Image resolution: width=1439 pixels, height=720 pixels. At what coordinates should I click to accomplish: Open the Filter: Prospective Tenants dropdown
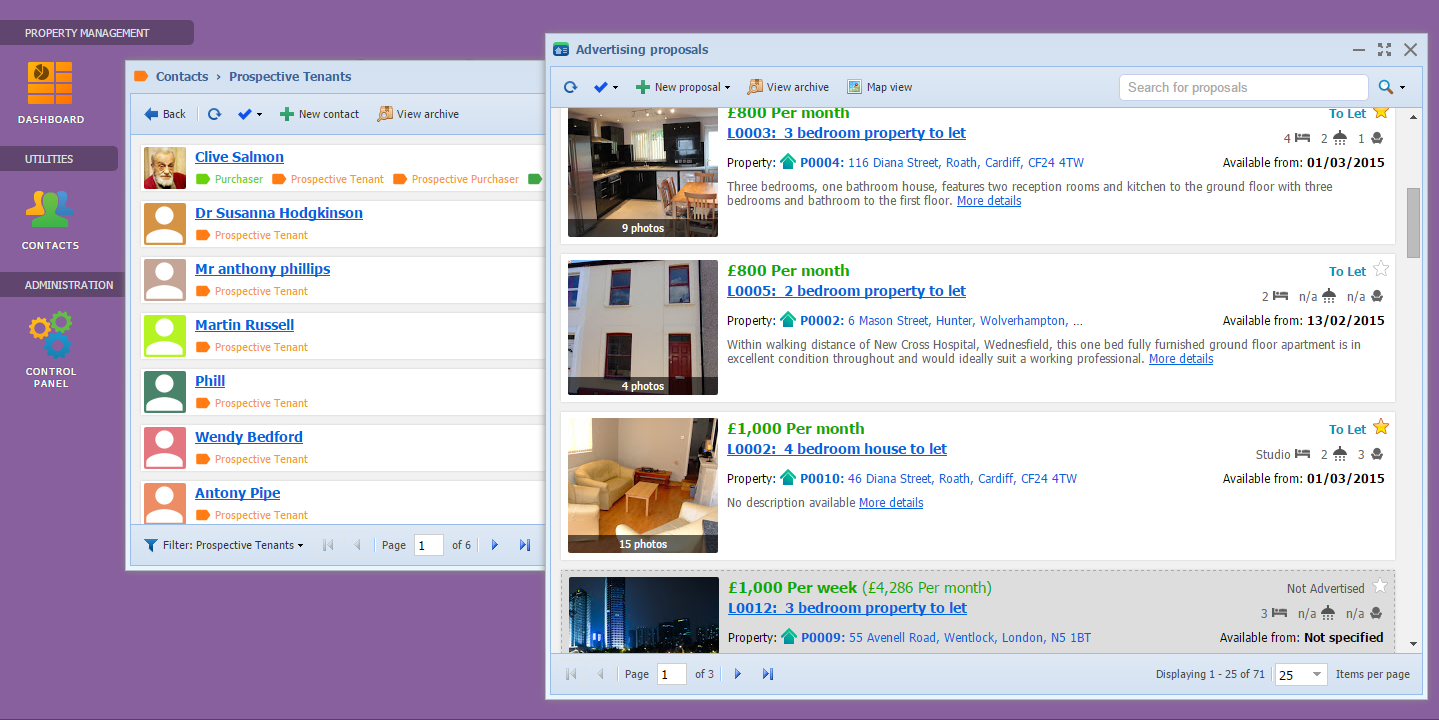point(225,545)
